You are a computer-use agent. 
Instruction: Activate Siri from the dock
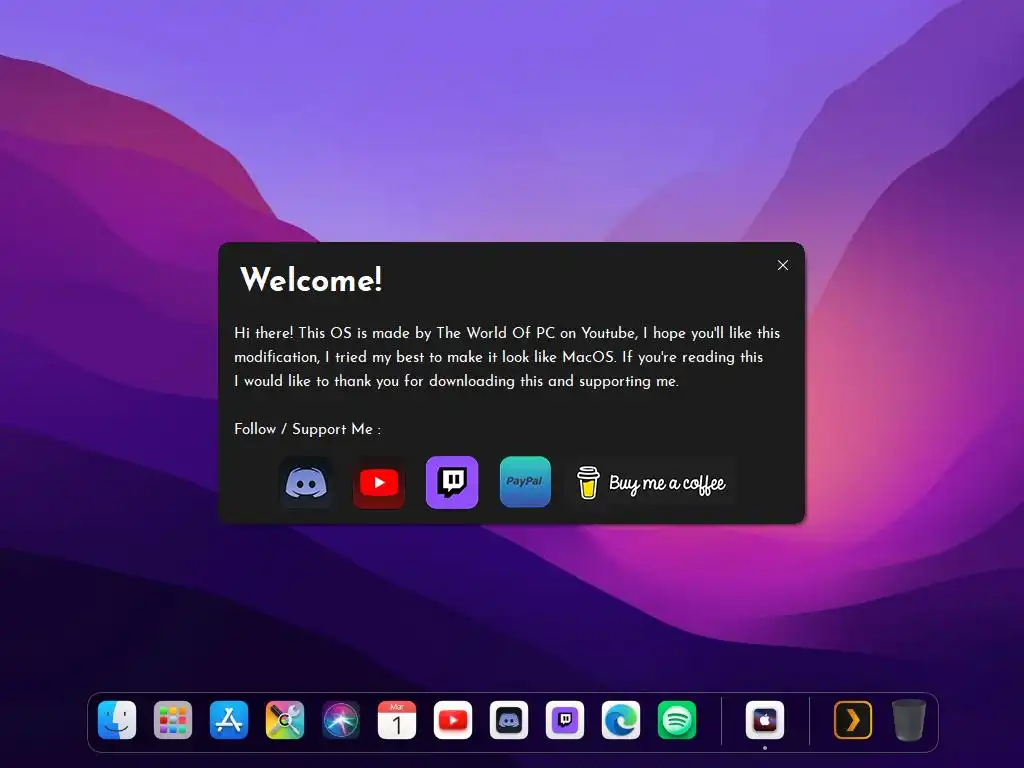tap(341, 720)
